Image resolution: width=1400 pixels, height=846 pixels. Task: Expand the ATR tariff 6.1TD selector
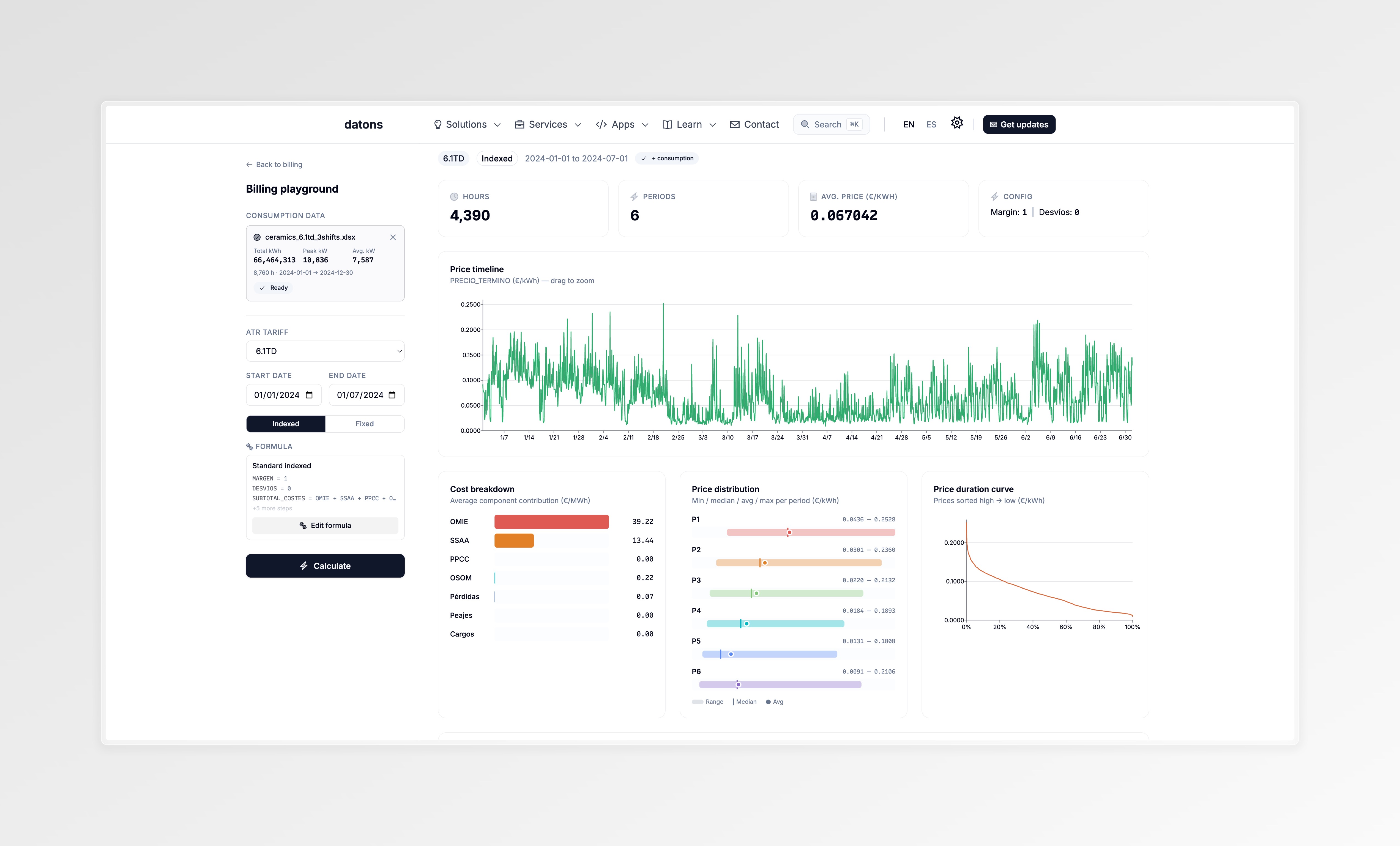click(325, 351)
